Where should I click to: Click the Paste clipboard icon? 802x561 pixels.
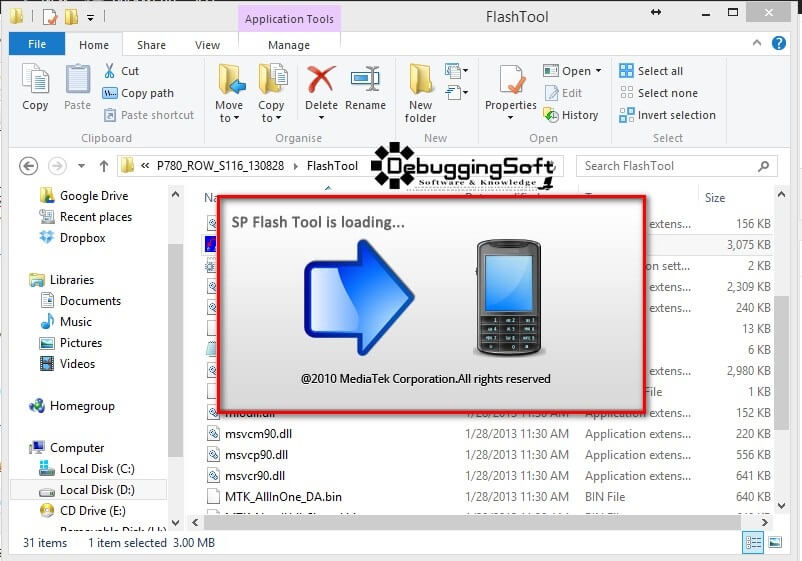coord(77,80)
